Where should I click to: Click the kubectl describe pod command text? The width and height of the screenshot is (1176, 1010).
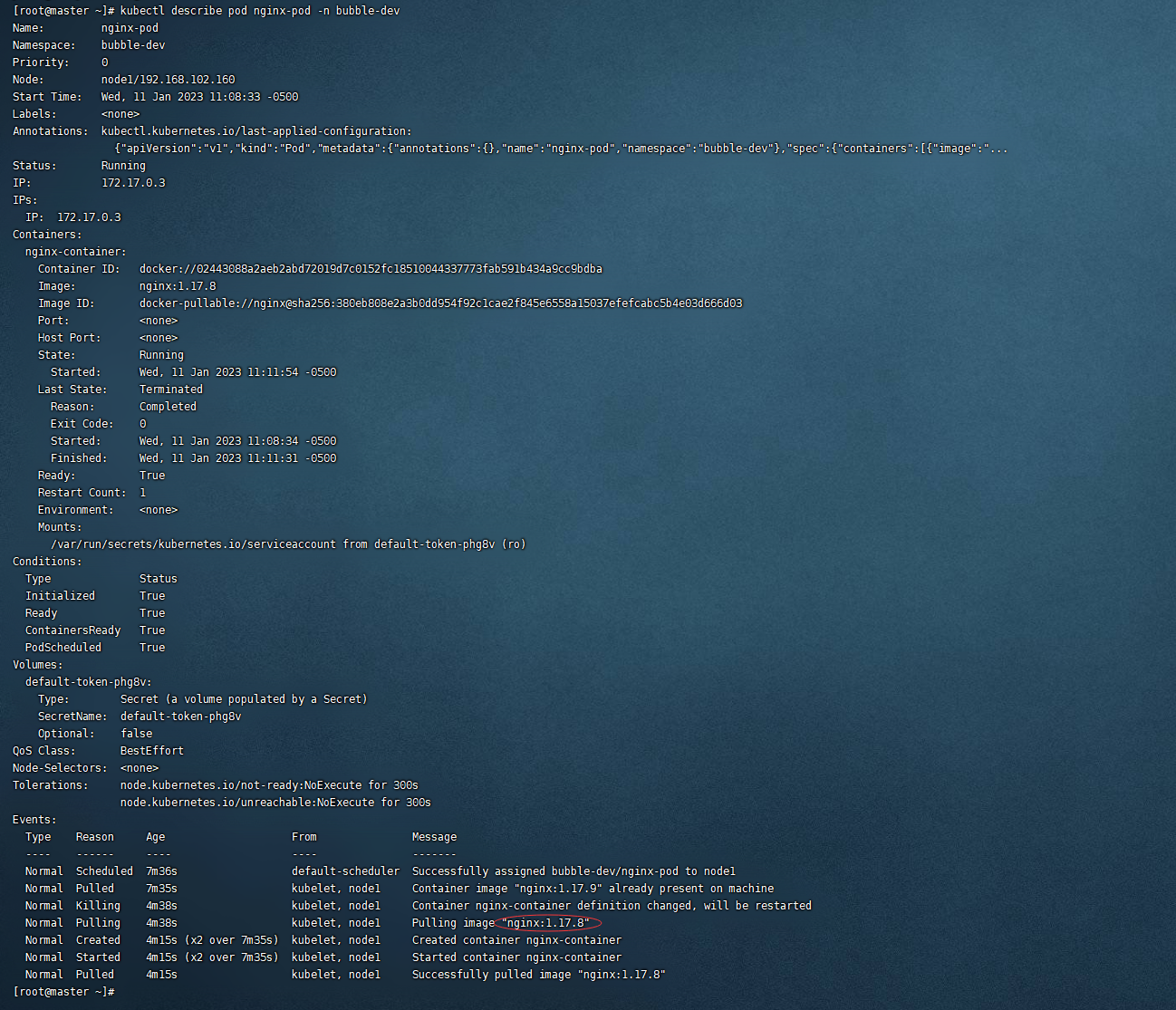tap(260, 11)
